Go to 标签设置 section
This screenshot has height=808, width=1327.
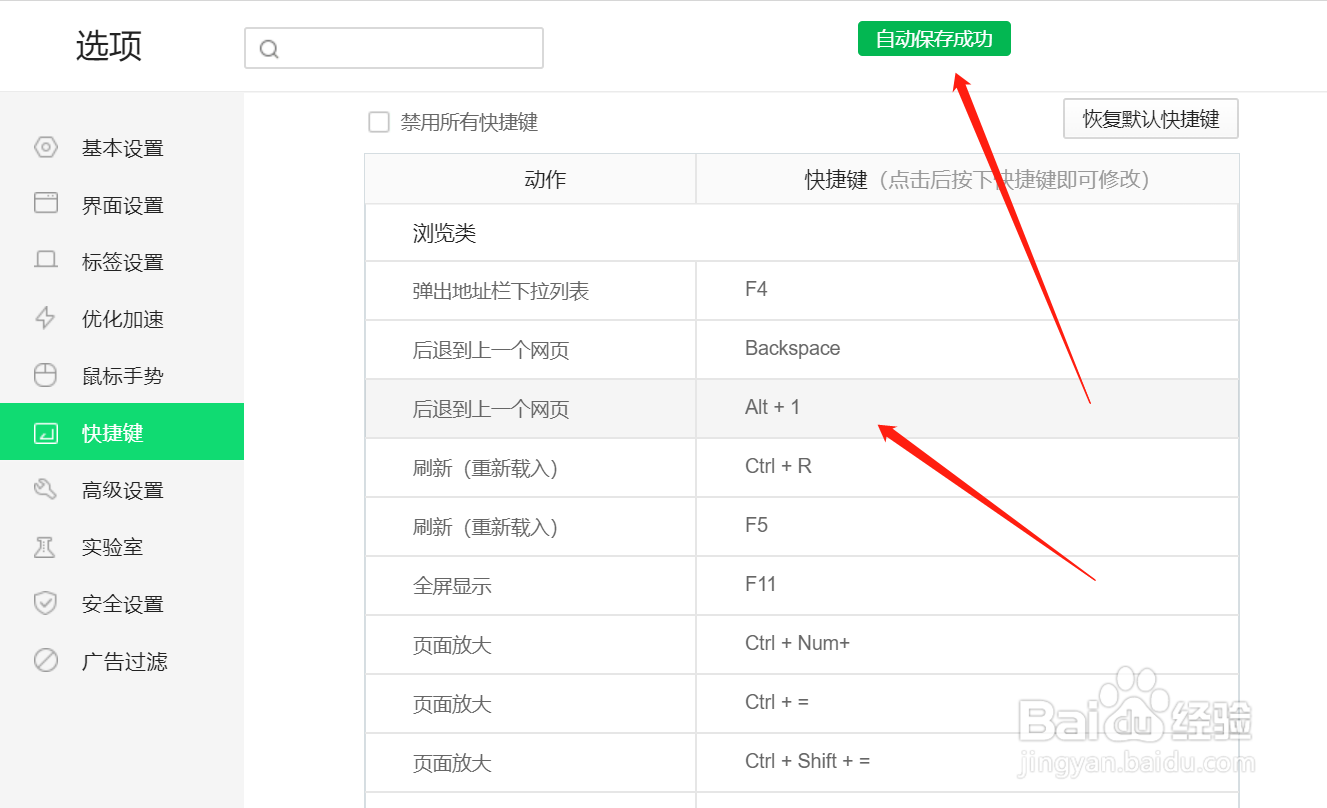[122, 262]
